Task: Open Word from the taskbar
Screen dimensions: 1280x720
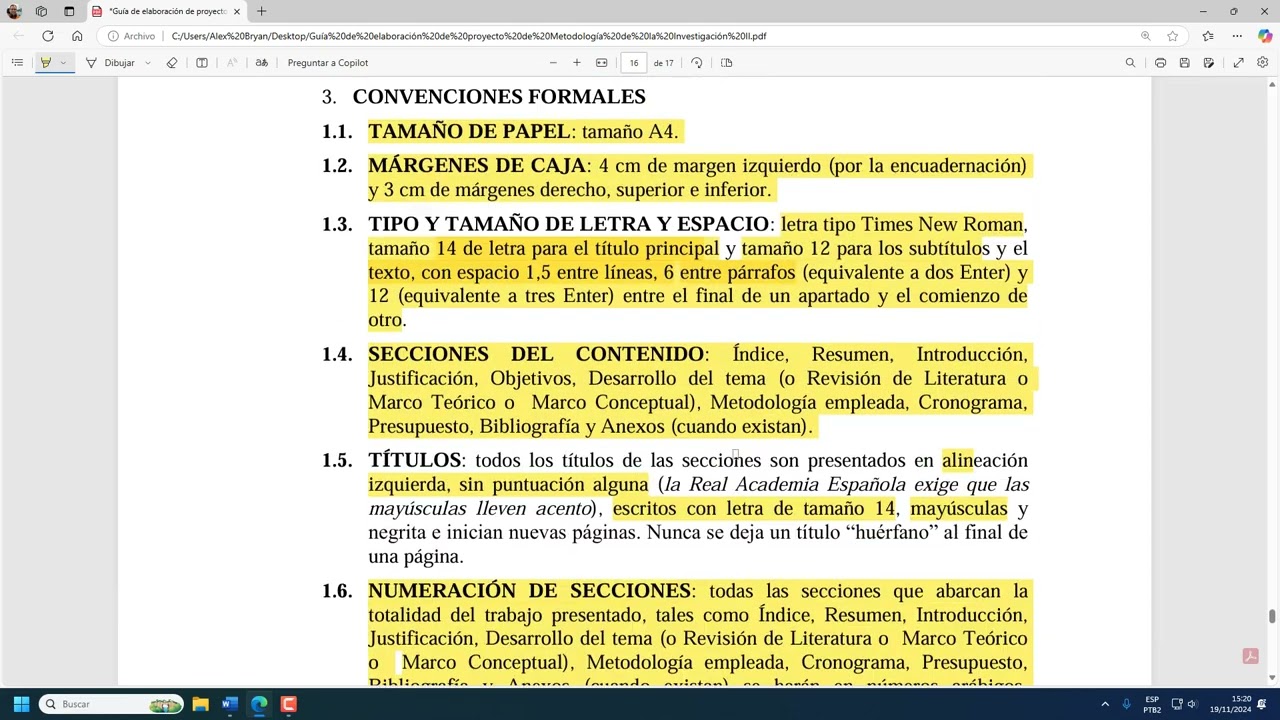Action: tap(229, 704)
